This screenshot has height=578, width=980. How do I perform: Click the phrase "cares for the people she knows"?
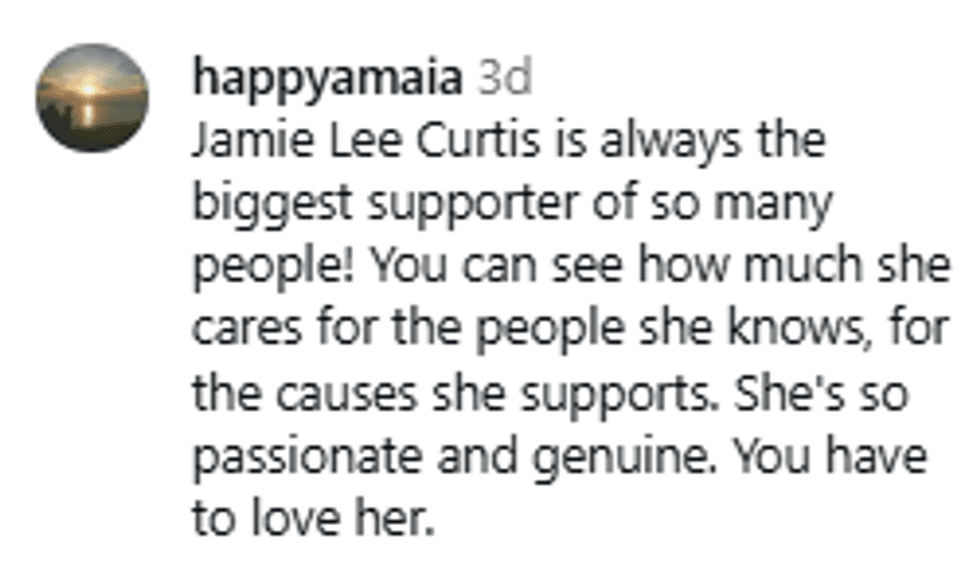(520, 331)
